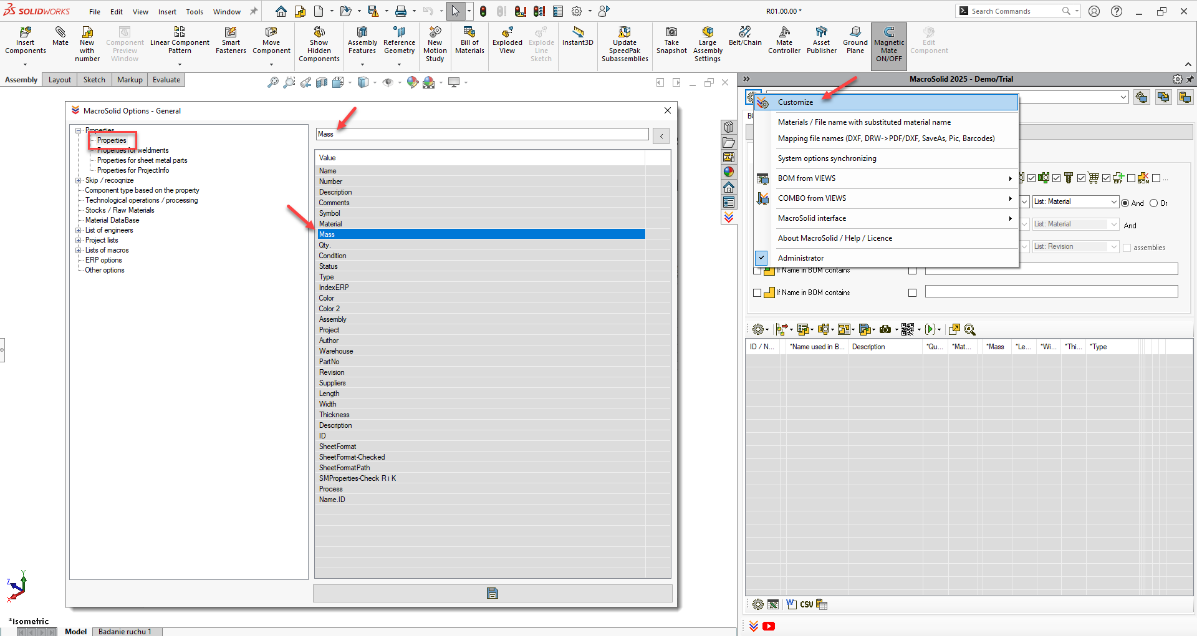Screen dimensions: 1197x638
Task: Open 'About MacroSolid / Help / Licence'
Action: pyautogui.click(x=834, y=238)
